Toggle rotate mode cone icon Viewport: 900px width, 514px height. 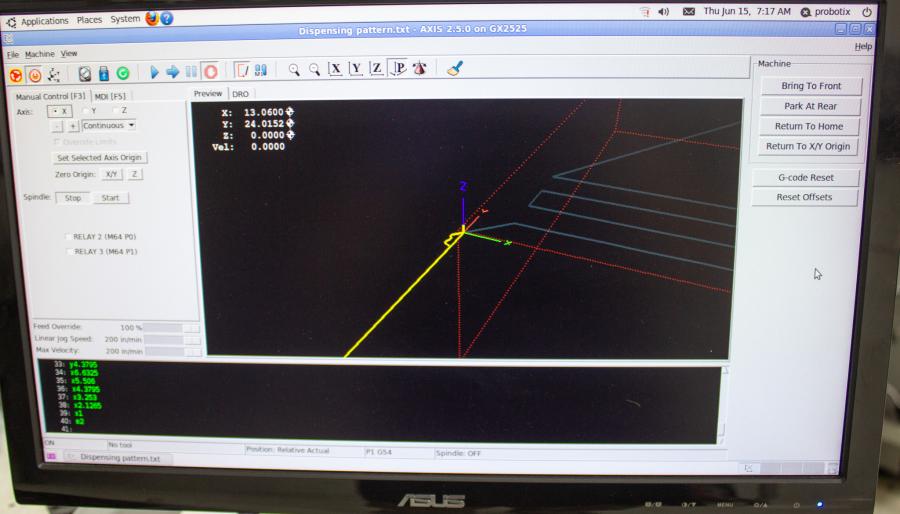pos(420,68)
